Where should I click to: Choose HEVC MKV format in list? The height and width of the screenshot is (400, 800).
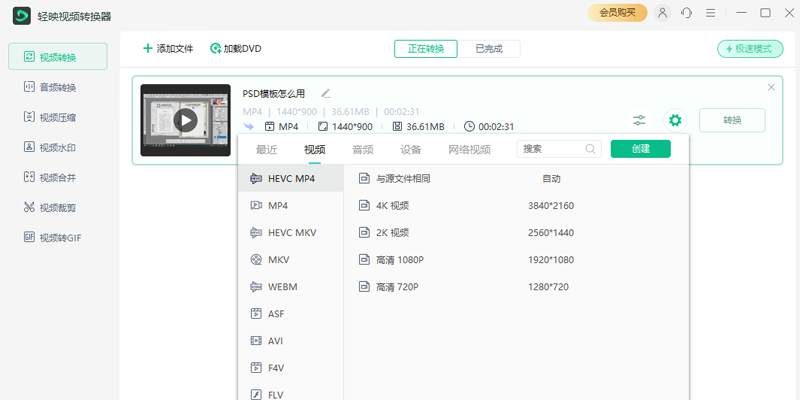[x=291, y=233]
